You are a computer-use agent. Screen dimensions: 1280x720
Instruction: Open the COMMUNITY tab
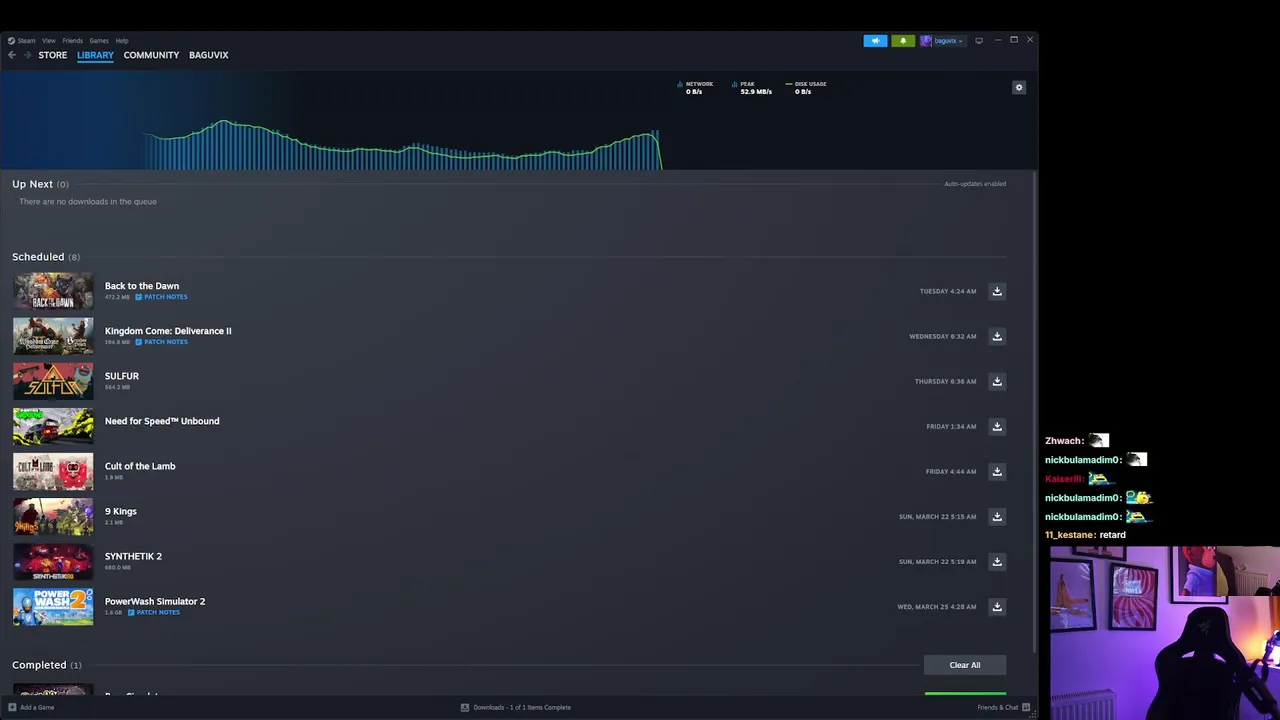[x=151, y=55]
